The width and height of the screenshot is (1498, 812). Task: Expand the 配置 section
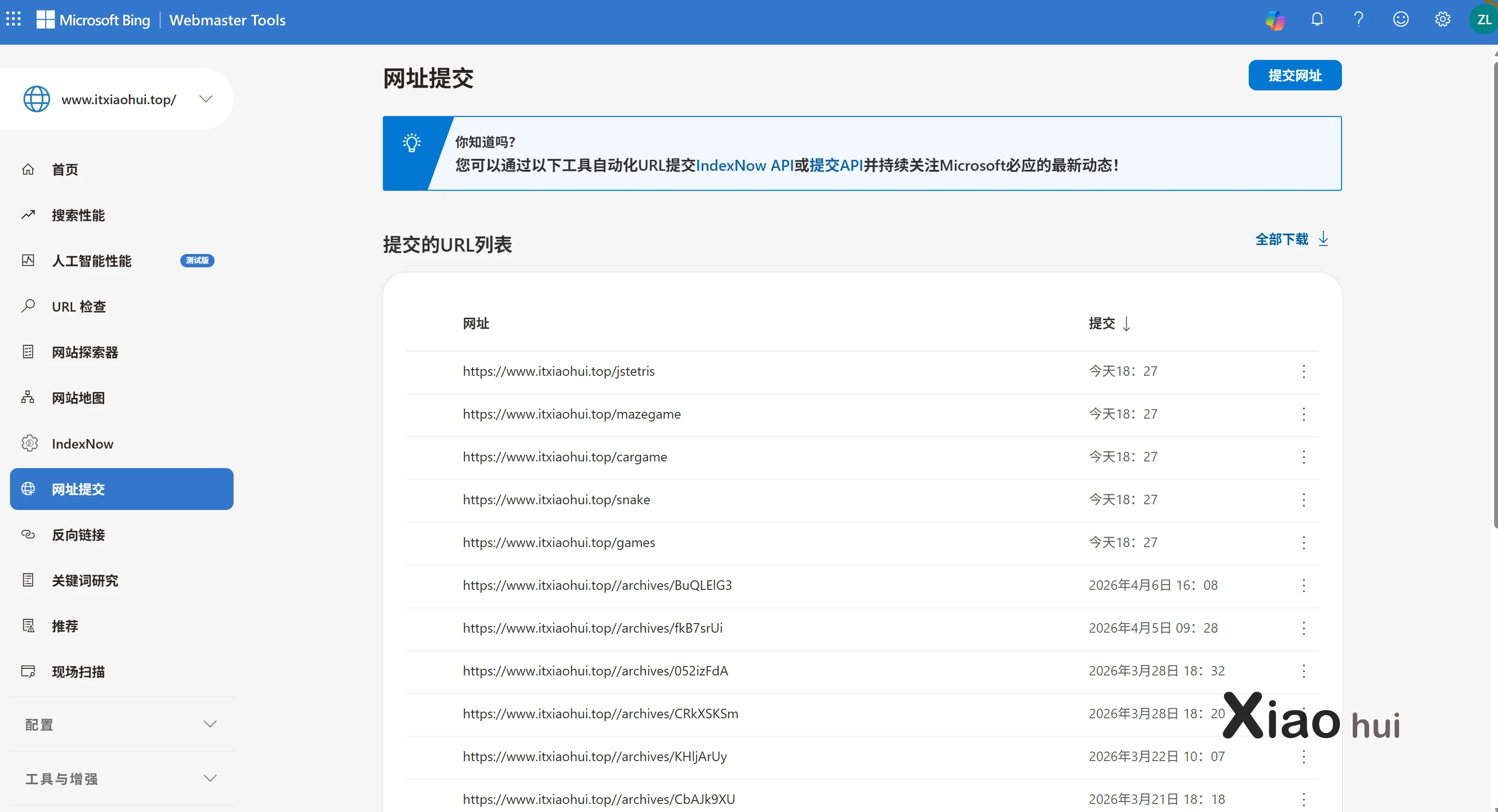(210, 724)
